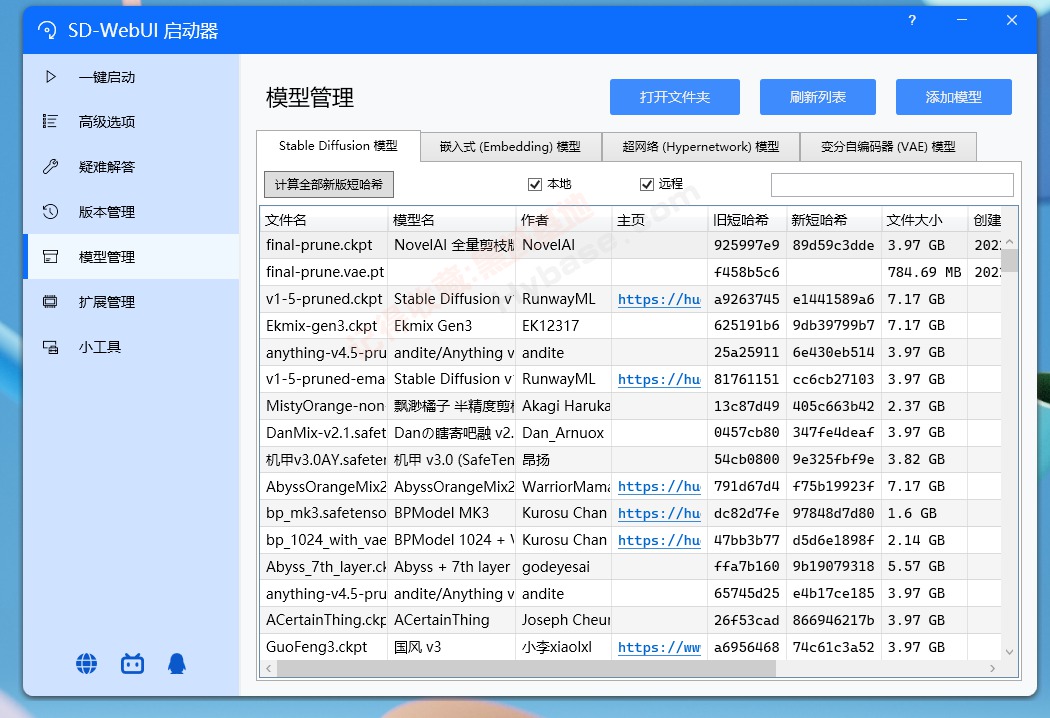
Task: Open homepage link in bp_mk3.safetensors row
Action: [659, 514]
